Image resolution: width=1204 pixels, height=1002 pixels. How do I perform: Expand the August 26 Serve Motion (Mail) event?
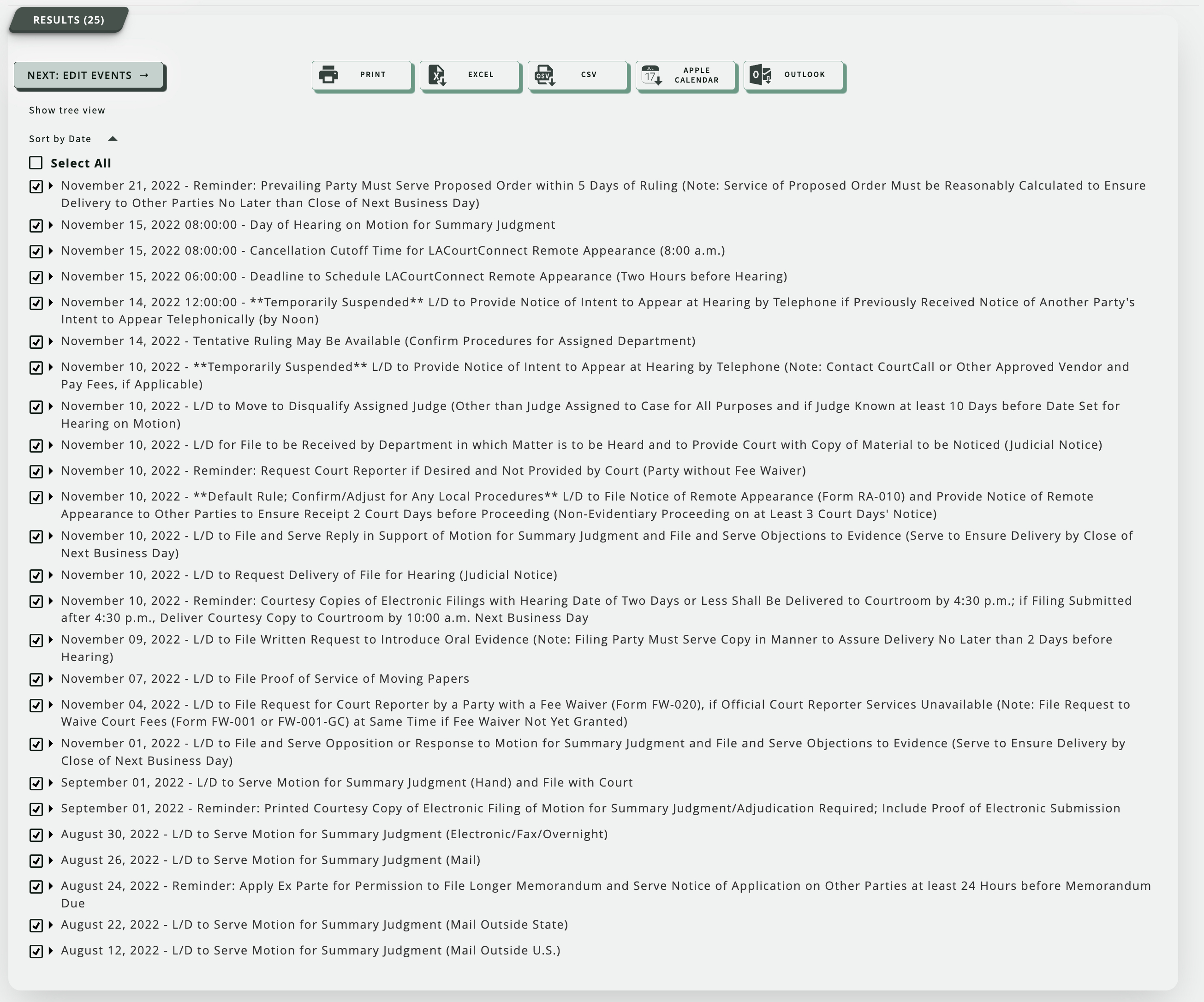(x=51, y=860)
